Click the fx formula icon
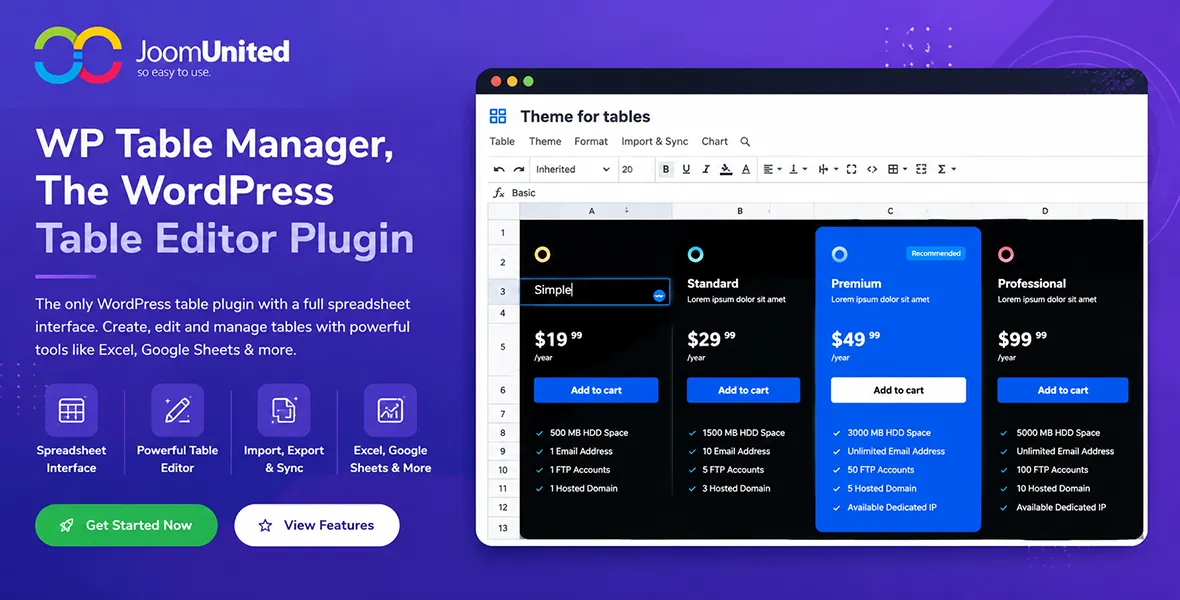This screenshot has width=1180, height=600. point(498,193)
